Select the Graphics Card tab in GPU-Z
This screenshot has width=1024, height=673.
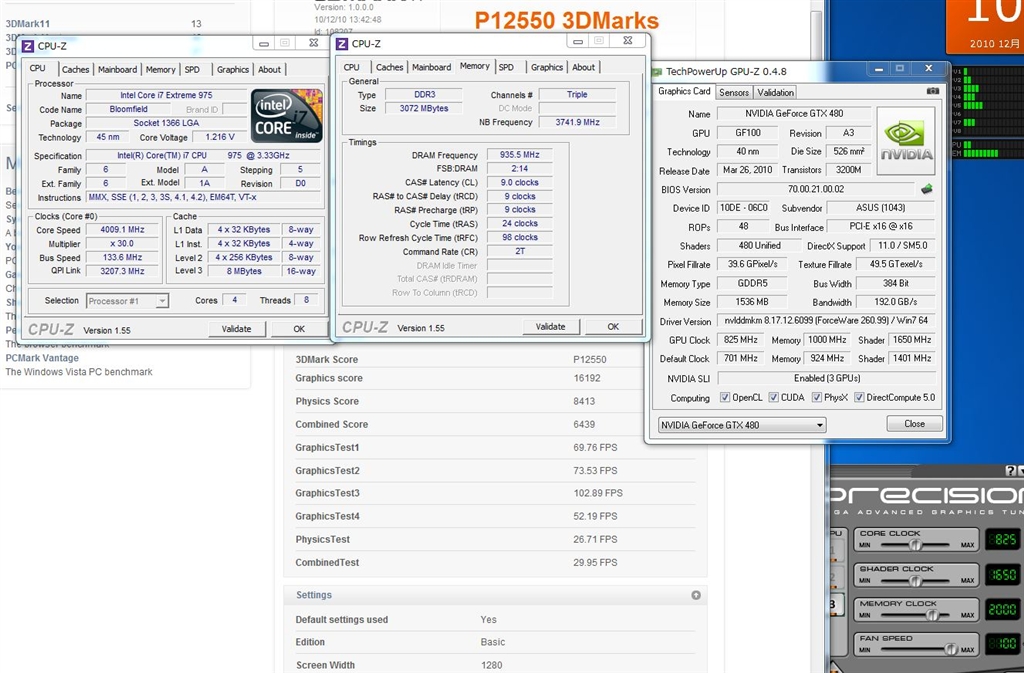click(684, 91)
